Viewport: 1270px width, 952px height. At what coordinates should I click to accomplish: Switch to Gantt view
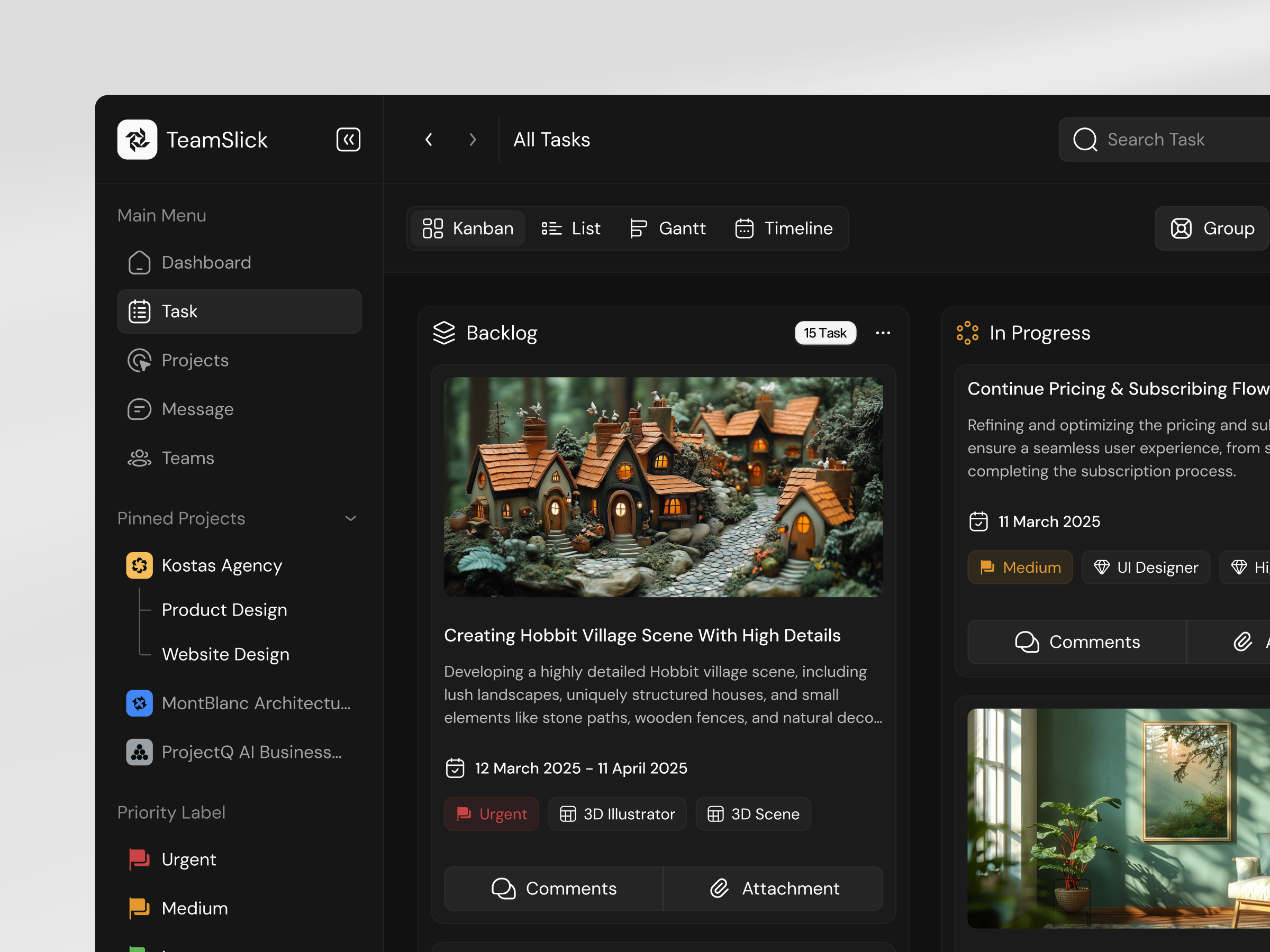click(668, 228)
